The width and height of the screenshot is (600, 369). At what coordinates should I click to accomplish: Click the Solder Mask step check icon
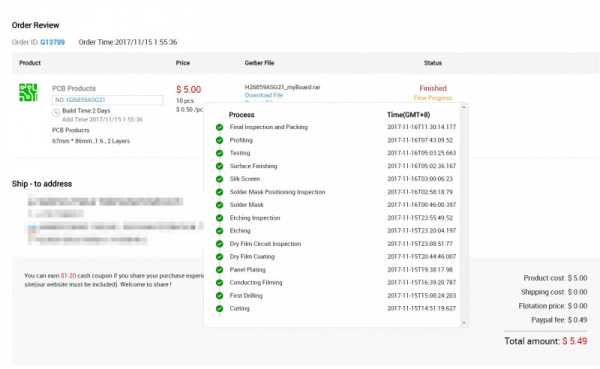point(219,205)
